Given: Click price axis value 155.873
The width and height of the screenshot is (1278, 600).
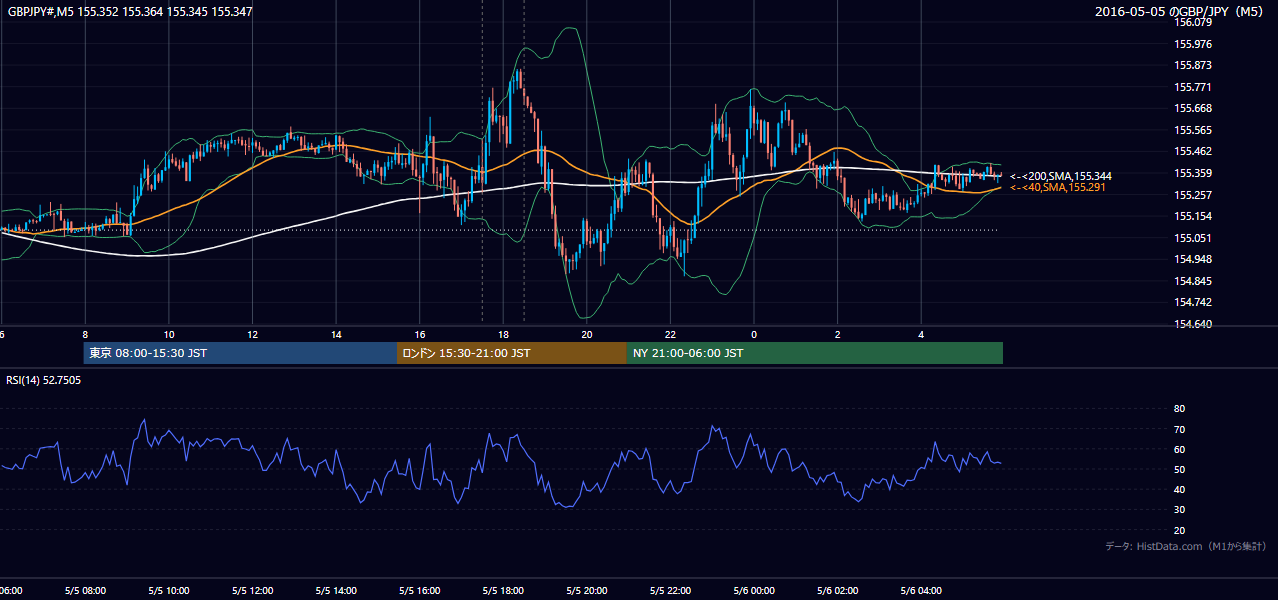Looking at the screenshot, I should coord(1193,65).
